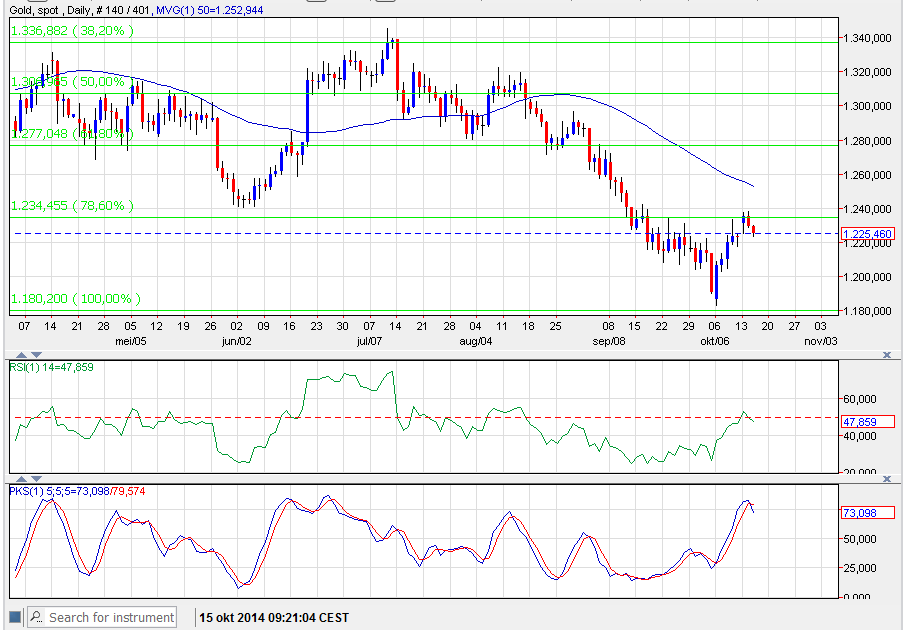
Task: Click the nov/03 date axis label
Action: [820, 341]
